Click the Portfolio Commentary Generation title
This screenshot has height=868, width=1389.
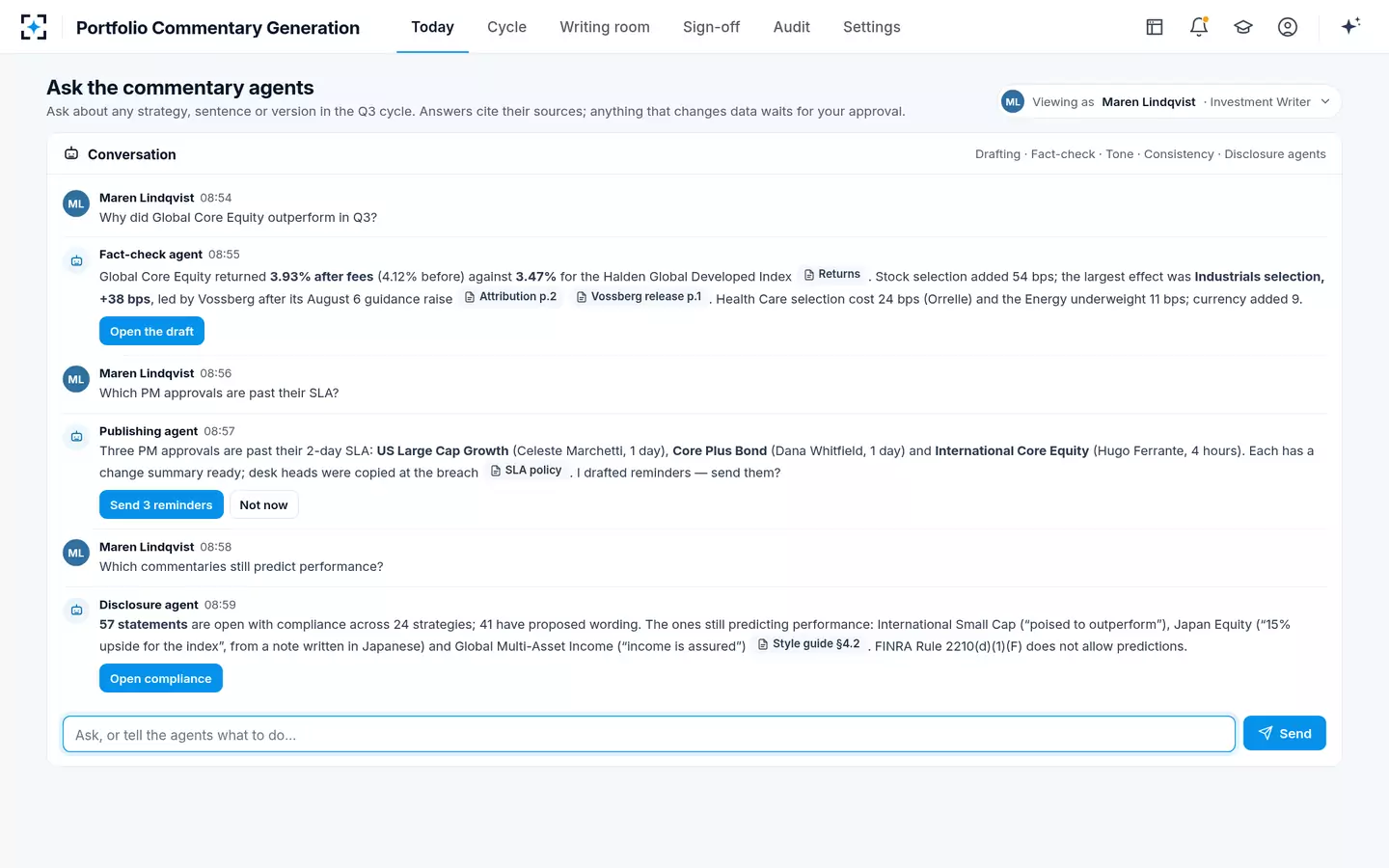coord(218,28)
